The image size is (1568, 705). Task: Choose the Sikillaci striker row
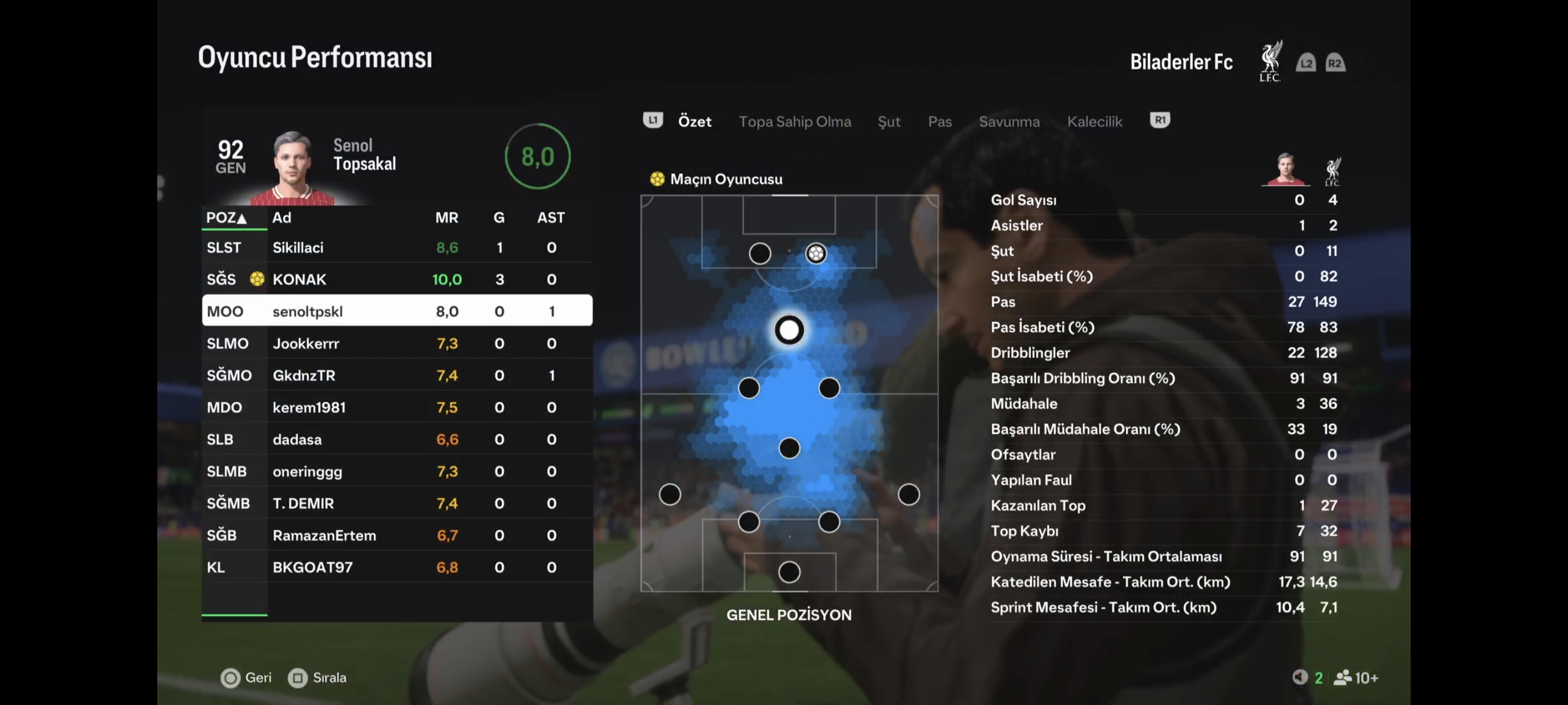click(x=397, y=247)
